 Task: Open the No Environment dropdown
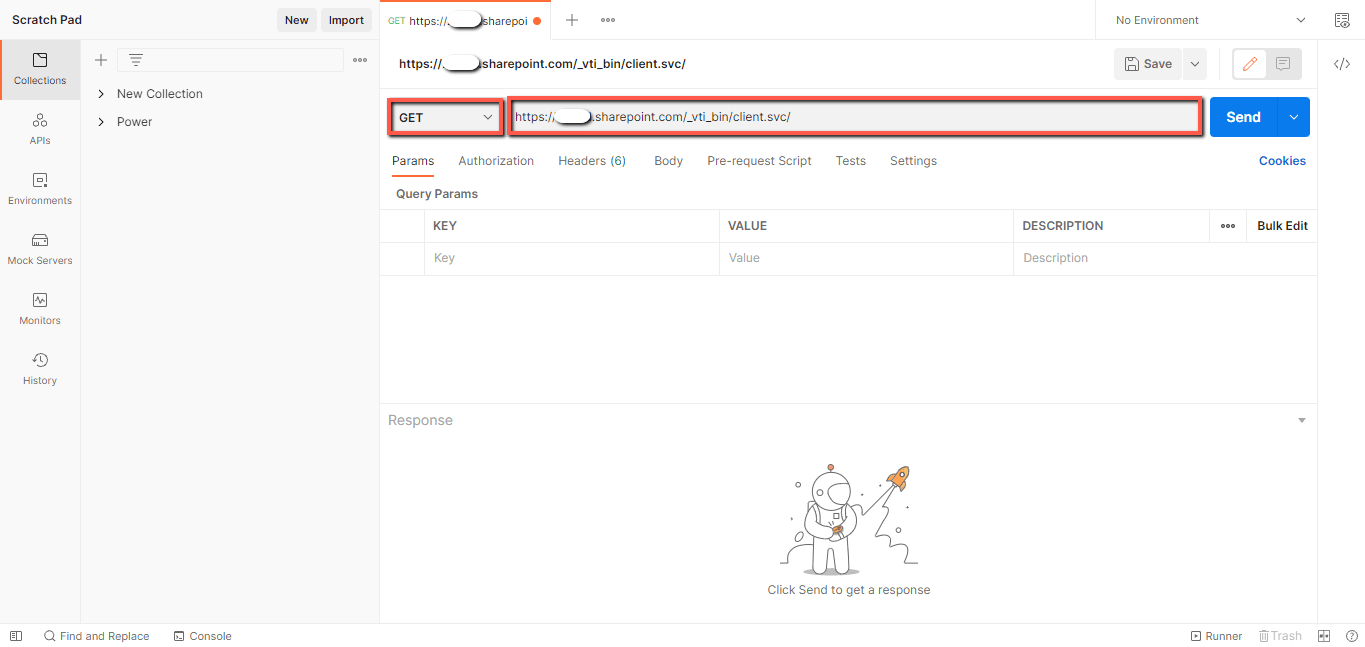(1210, 20)
